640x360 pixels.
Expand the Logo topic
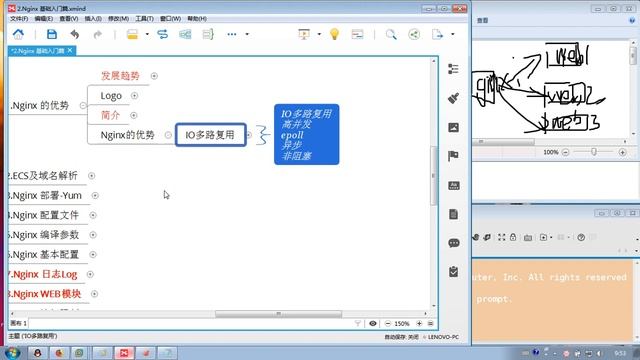134,96
